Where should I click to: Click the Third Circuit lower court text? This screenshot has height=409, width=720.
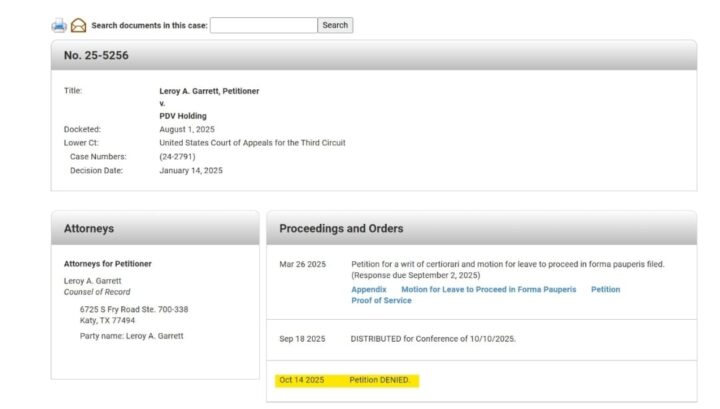click(252, 143)
